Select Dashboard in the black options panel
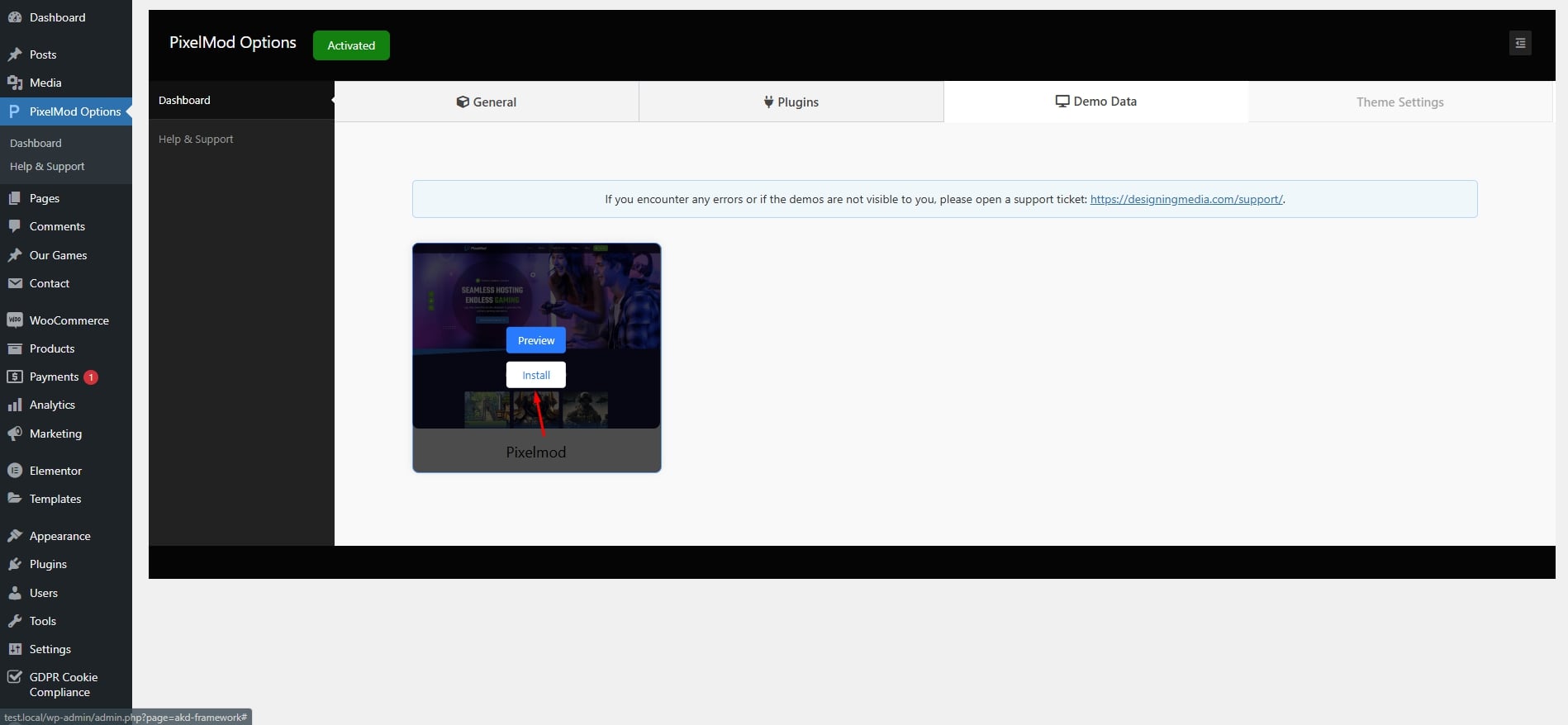The width and height of the screenshot is (1568, 725). click(x=241, y=100)
